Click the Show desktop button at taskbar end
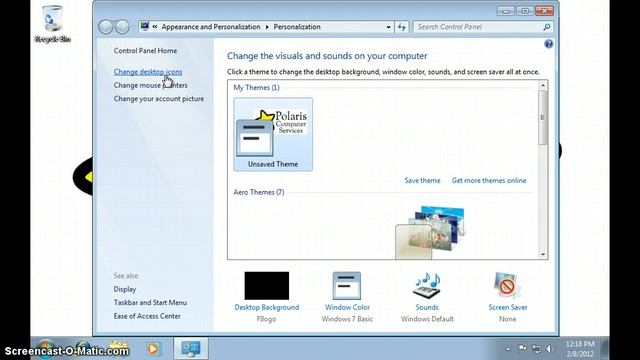The height and width of the screenshot is (360, 640). pos(606,349)
